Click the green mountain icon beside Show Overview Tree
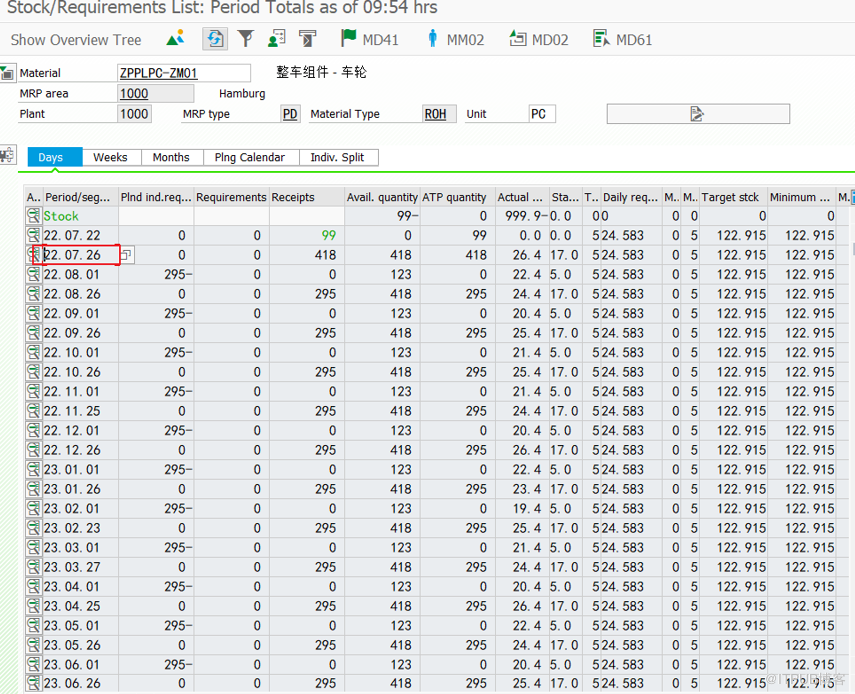Viewport: 855px width, 694px height. click(176, 39)
